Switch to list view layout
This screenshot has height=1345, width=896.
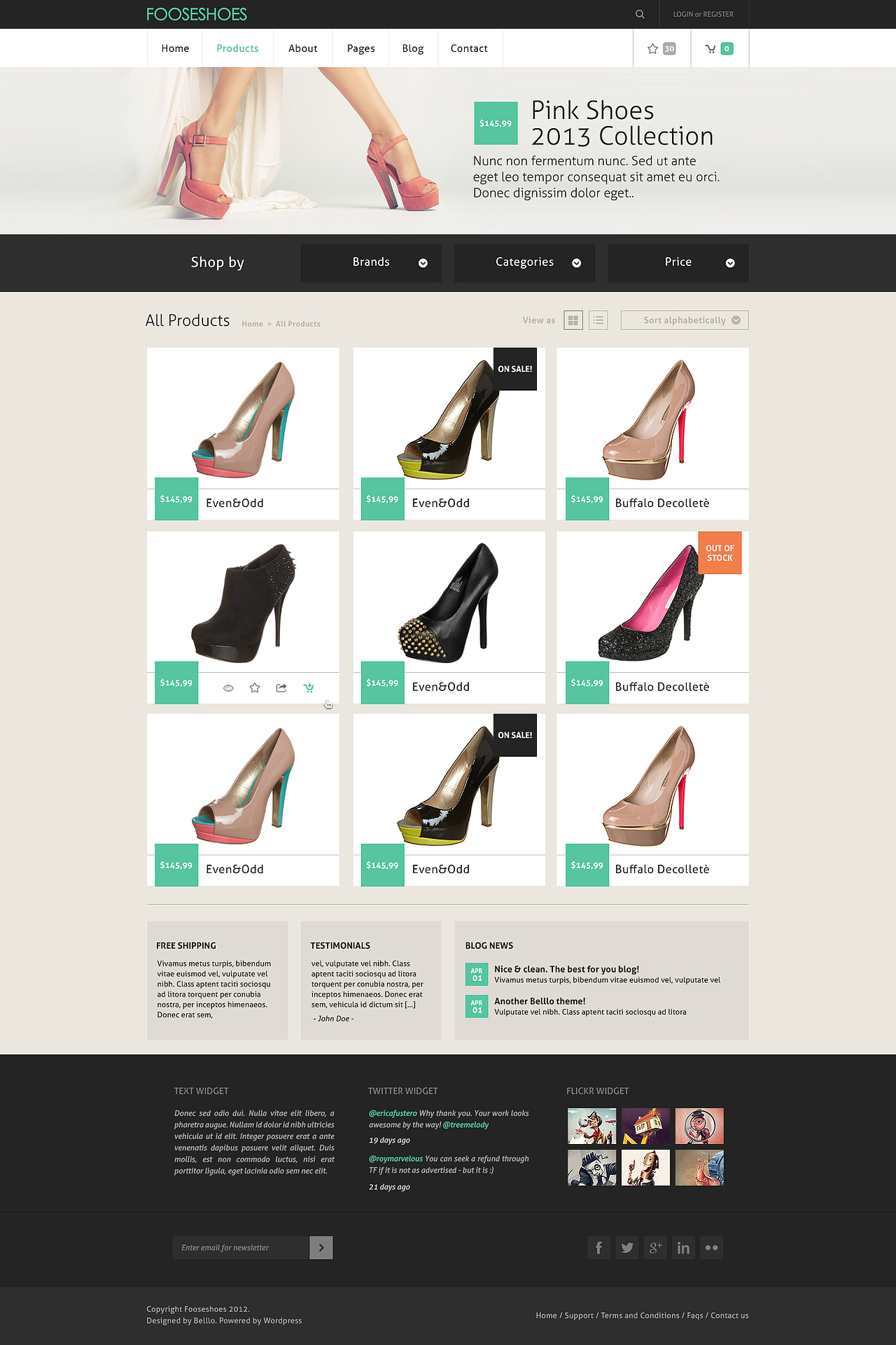pyautogui.click(x=598, y=320)
